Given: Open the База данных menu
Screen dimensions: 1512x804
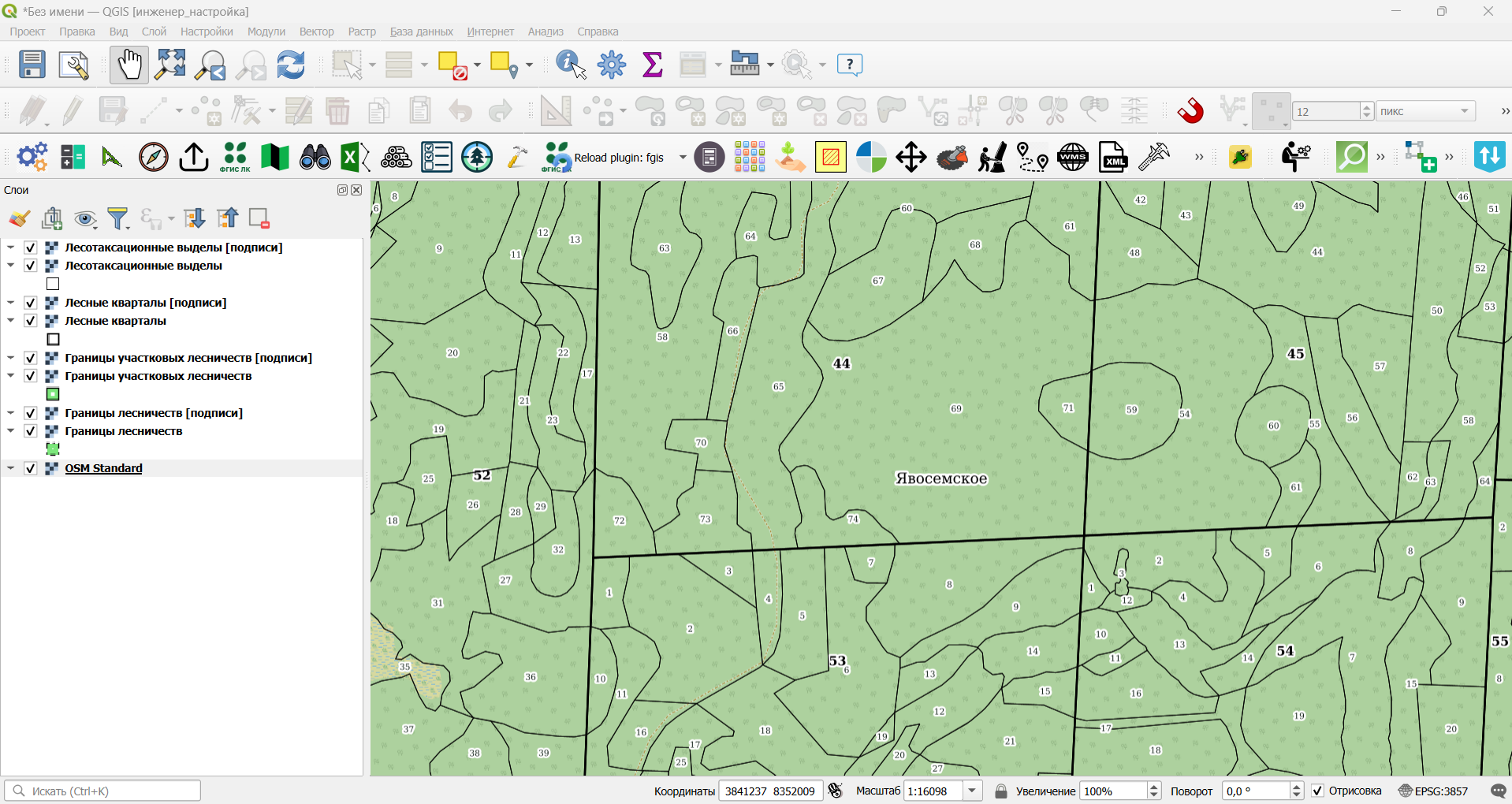Looking at the screenshot, I should click(421, 32).
